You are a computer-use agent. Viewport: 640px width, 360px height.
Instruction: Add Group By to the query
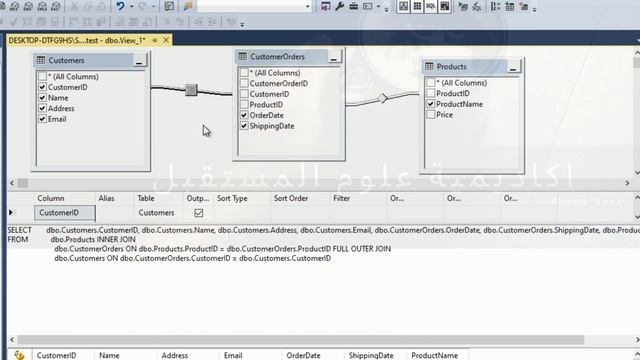pyautogui.click(x=495, y=6)
